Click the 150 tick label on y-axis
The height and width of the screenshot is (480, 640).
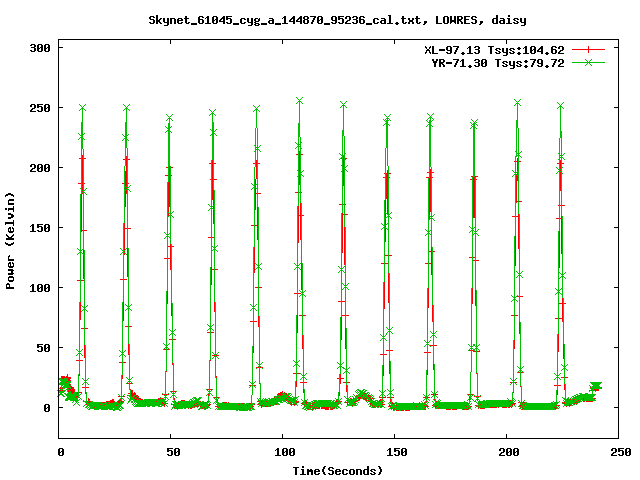tap(41, 228)
